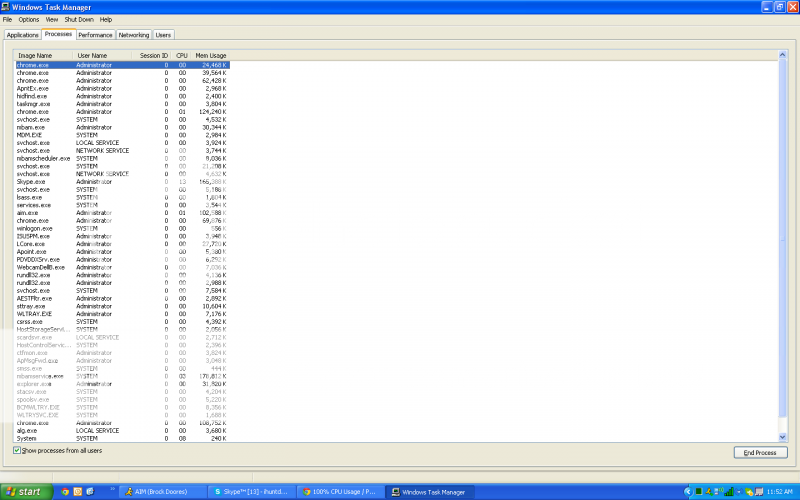The height and width of the screenshot is (500, 800).
Task: Switch to the Skype taskbar window
Action: (252, 492)
